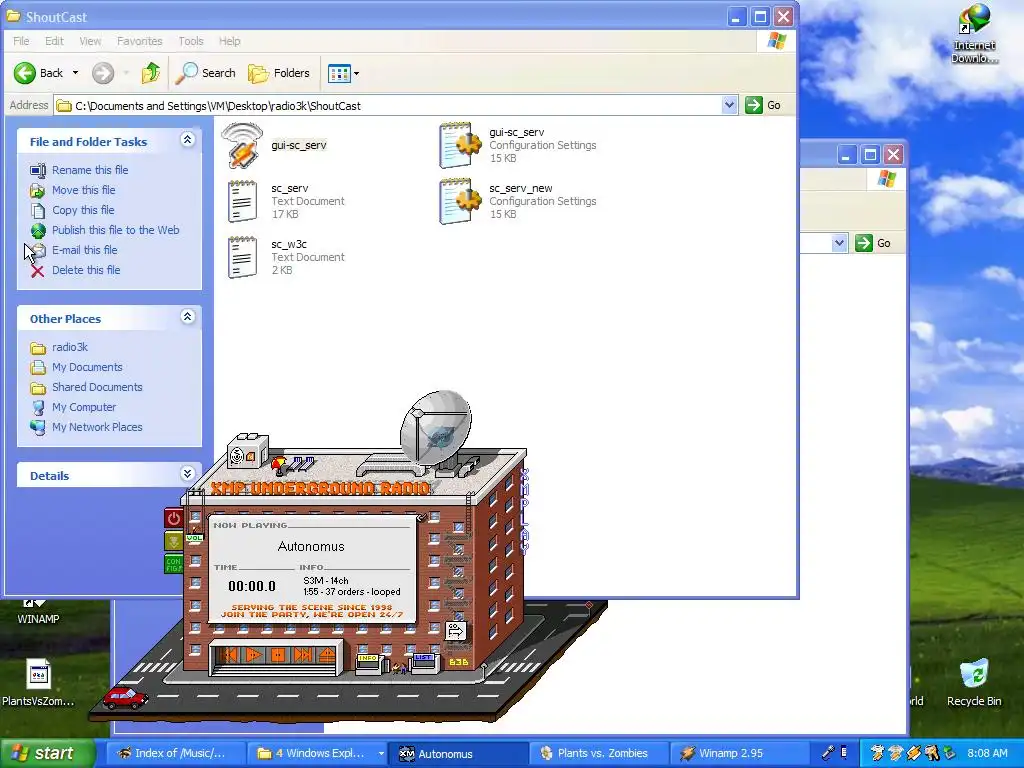Click Rename this file link
Image resolution: width=1024 pixels, height=768 pixels.
point(90,170)
